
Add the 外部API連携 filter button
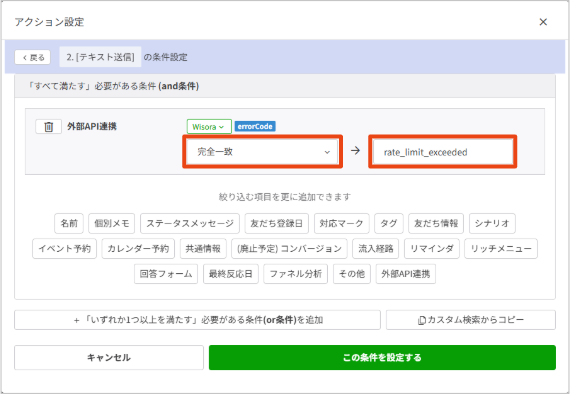click(406, 274)
